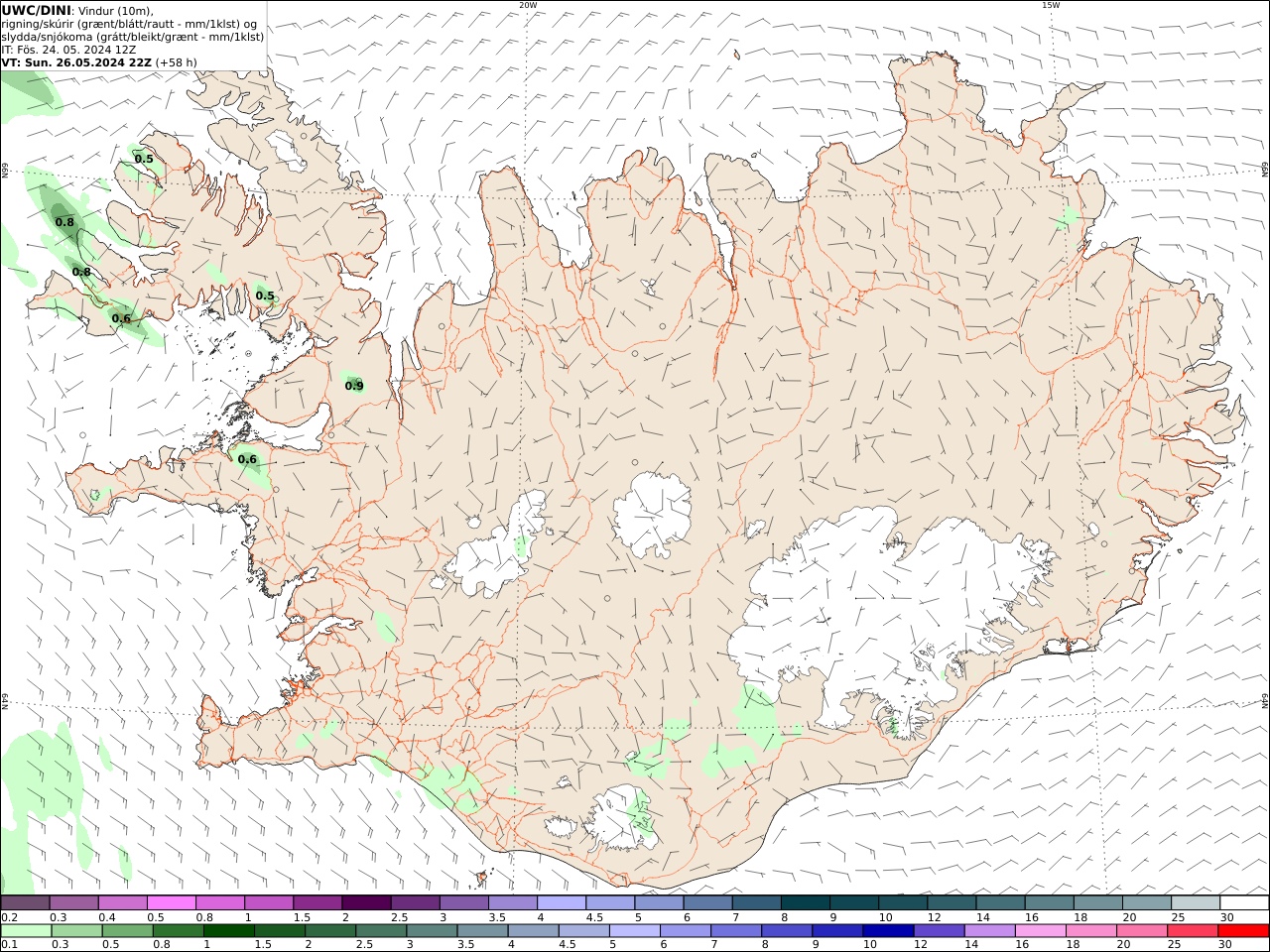This screenshot has width=1270, height=952.
Task: Pick the white snow-scale swatch labeled 30
Action: [x=1244, y=903]
